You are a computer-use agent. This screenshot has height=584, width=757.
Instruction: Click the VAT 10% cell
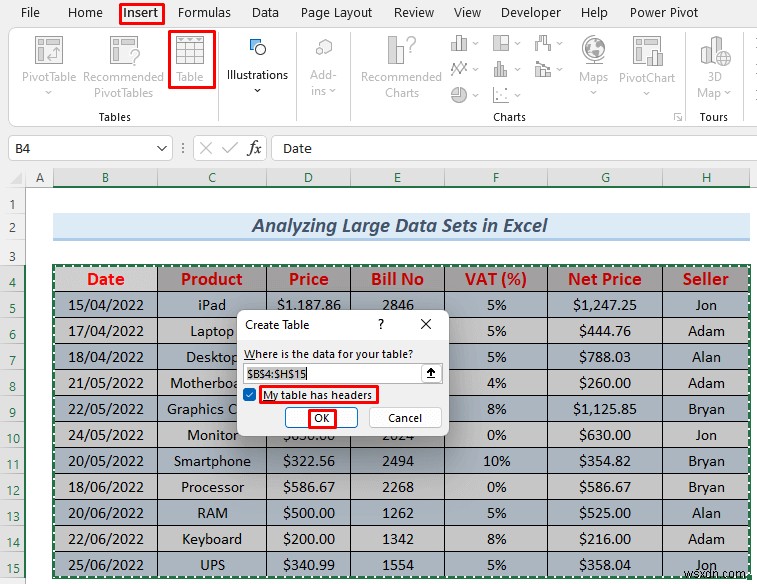(x=496, y=461)
